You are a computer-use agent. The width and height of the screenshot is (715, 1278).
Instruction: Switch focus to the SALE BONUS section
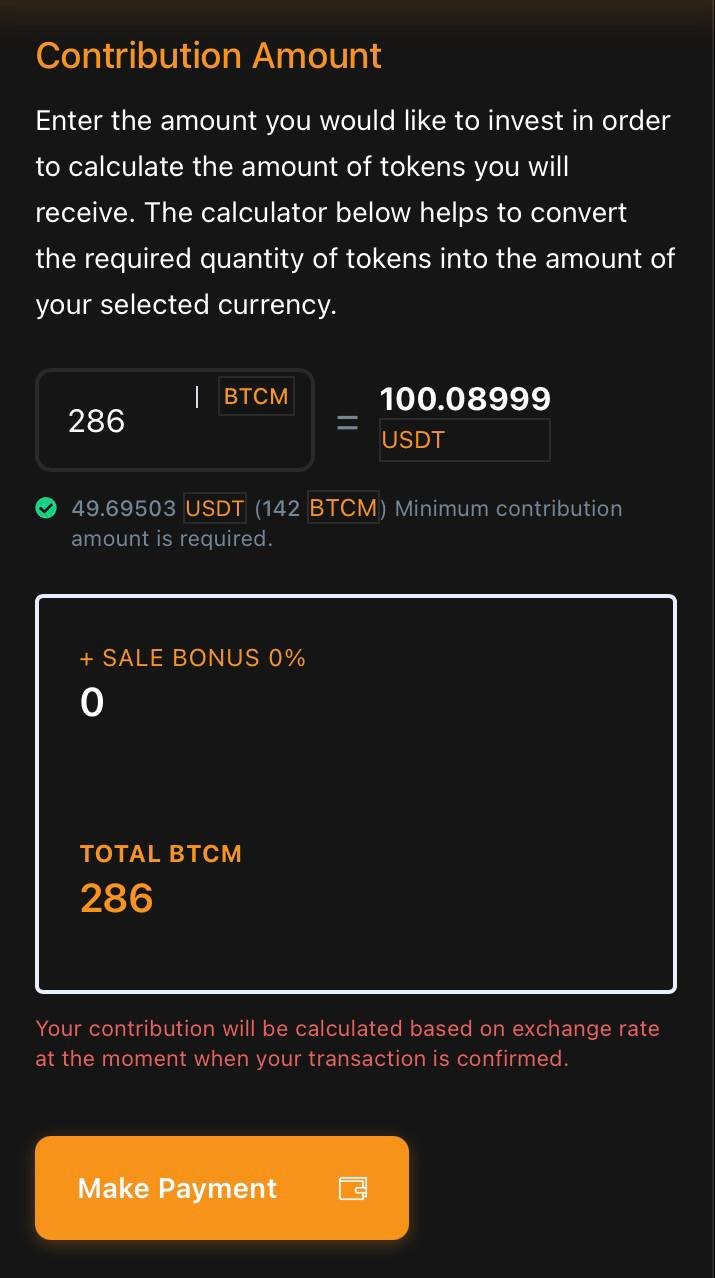pyautogui.click(x=193, y=658)
